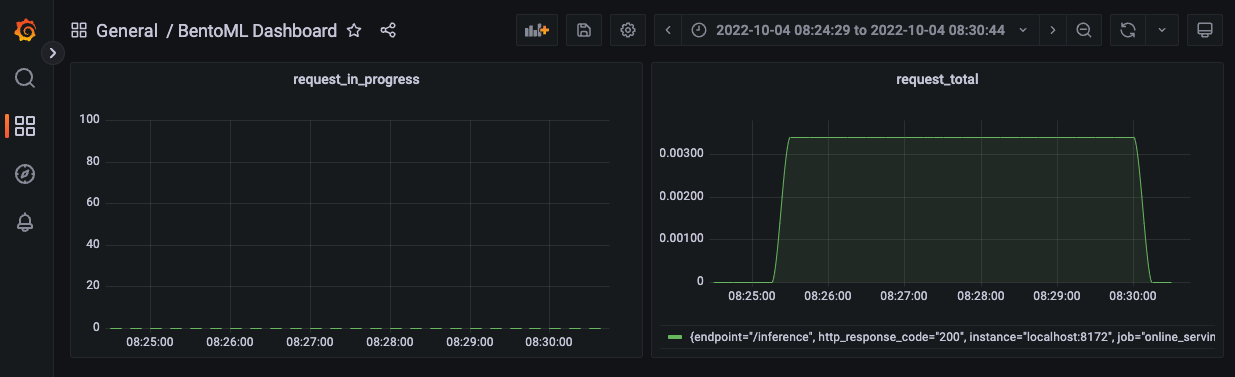Screen dimensions: 1235x377
Task: Click the 08:25:00 label in request_total
Action: tap(751, 296)
